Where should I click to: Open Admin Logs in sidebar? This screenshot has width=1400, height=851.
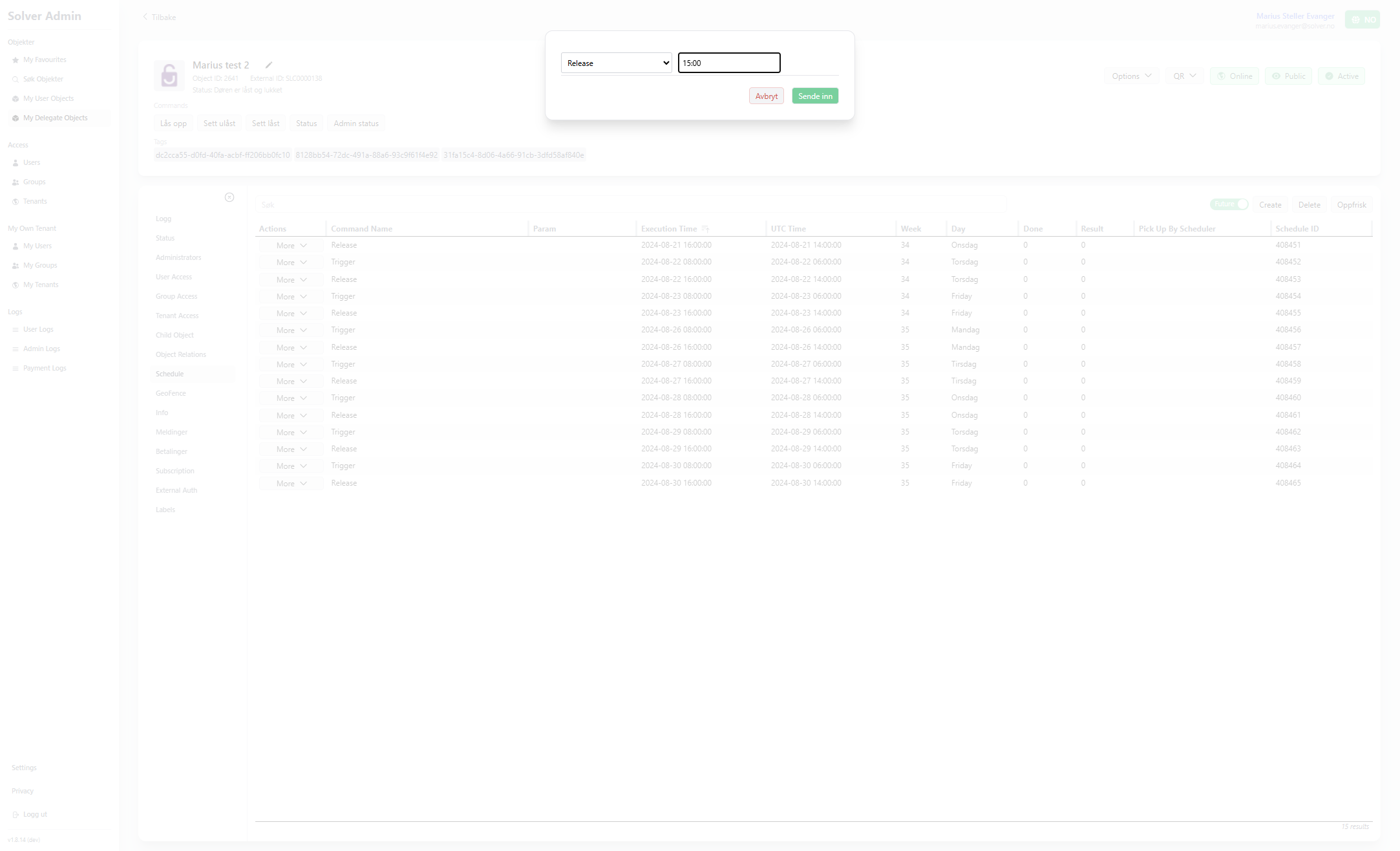pos(41,349)
